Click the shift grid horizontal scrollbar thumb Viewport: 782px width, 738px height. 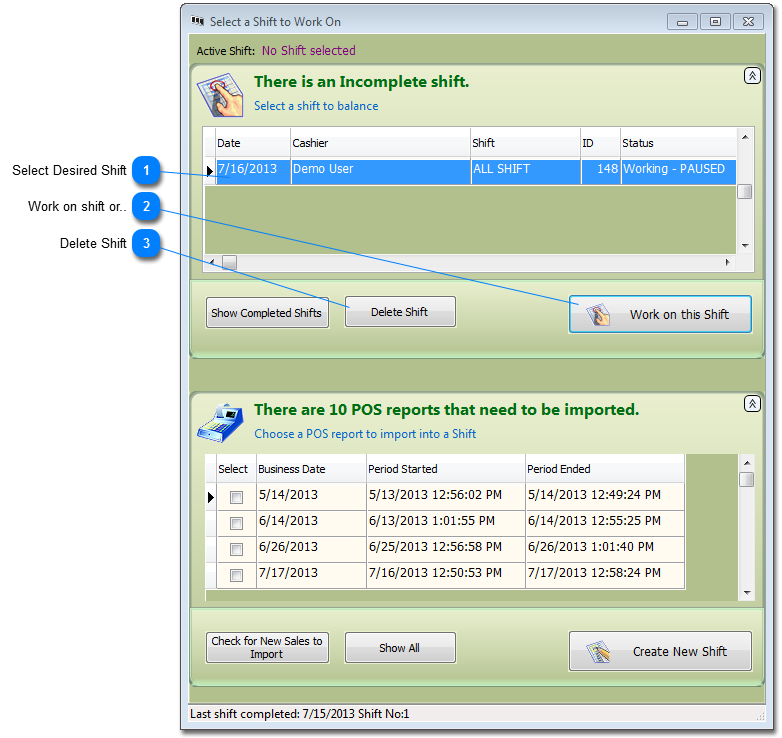pos(229,262)
